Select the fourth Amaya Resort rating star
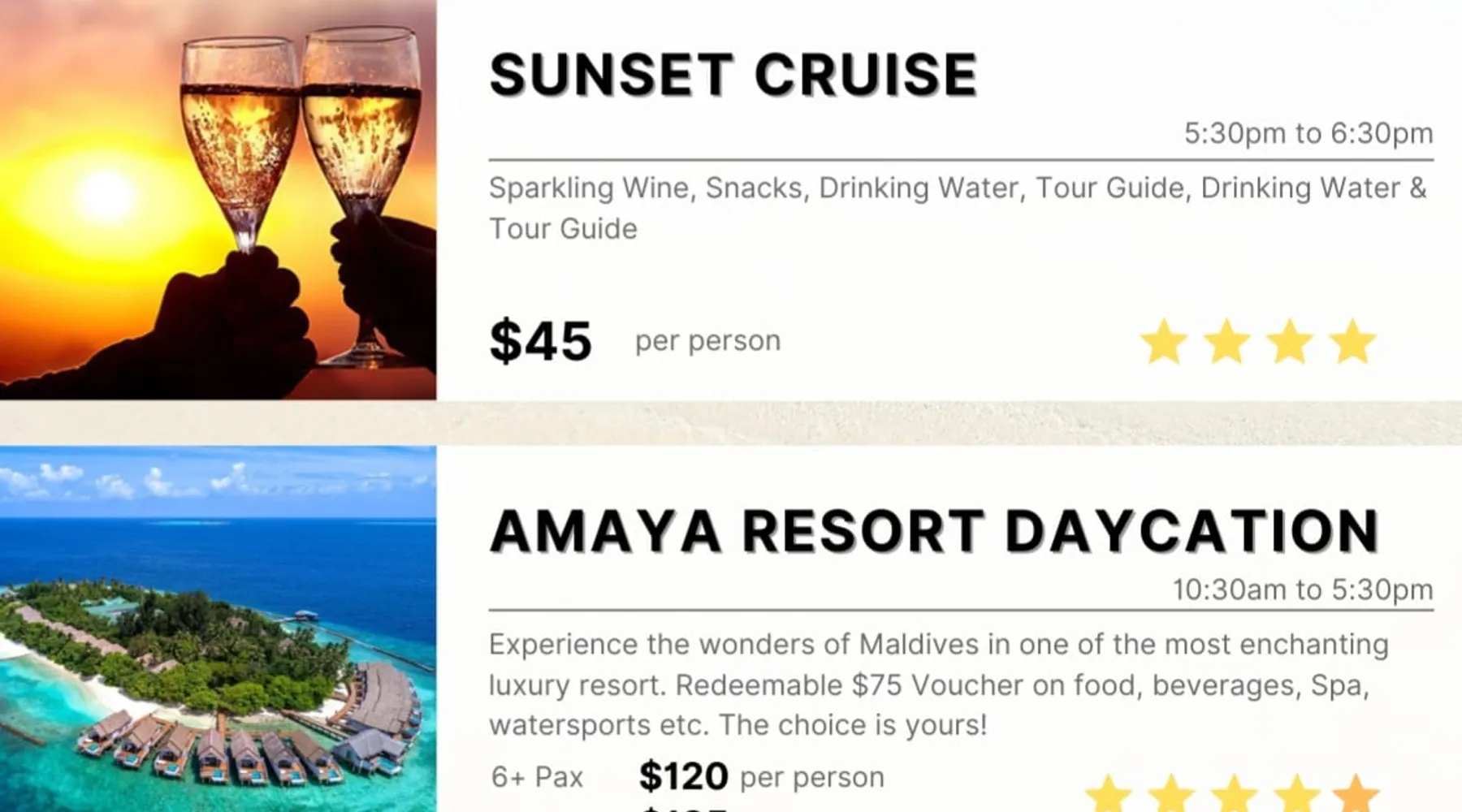 click(1297, 794)
